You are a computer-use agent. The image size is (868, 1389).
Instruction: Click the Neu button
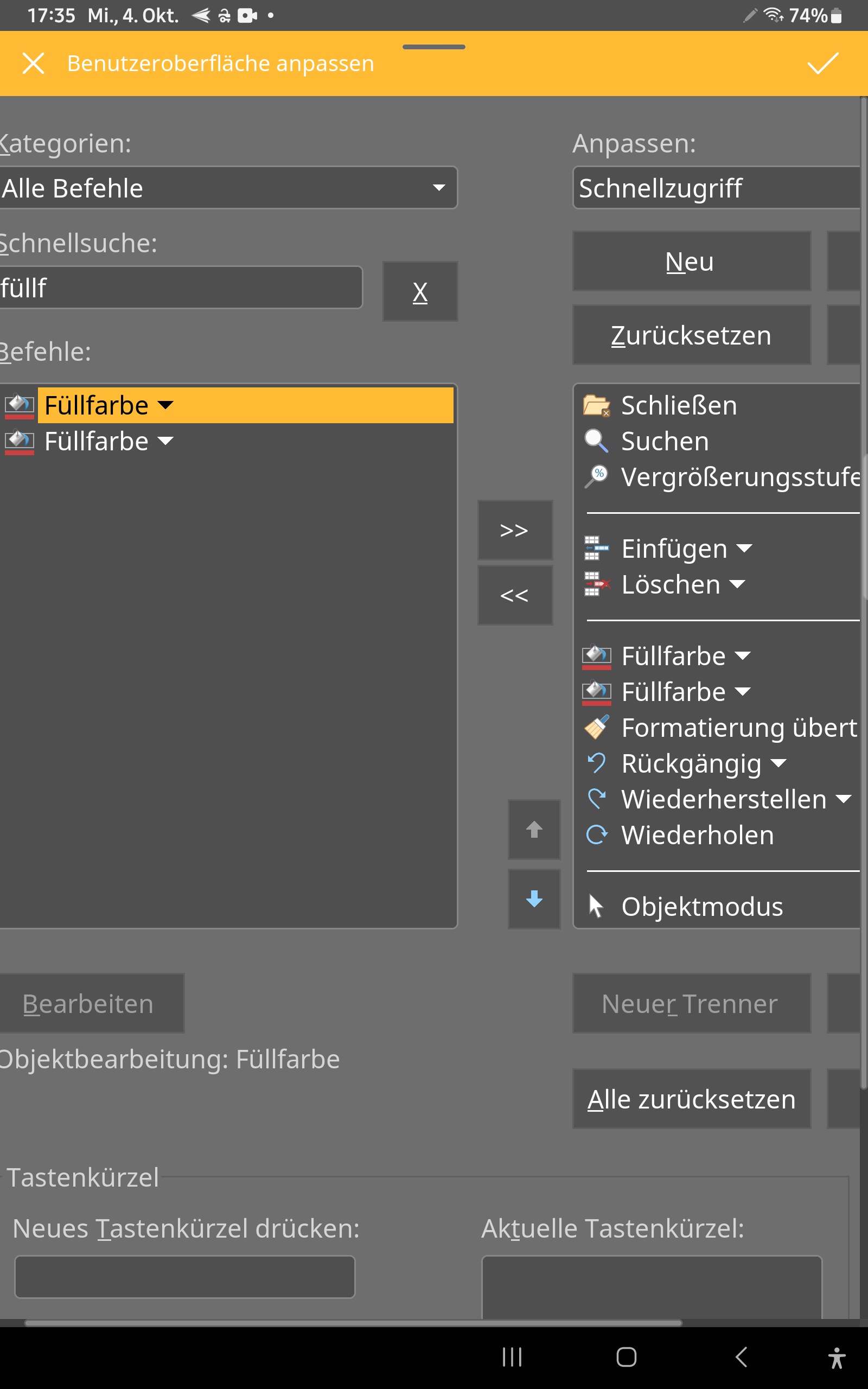(x=691, y=262)
